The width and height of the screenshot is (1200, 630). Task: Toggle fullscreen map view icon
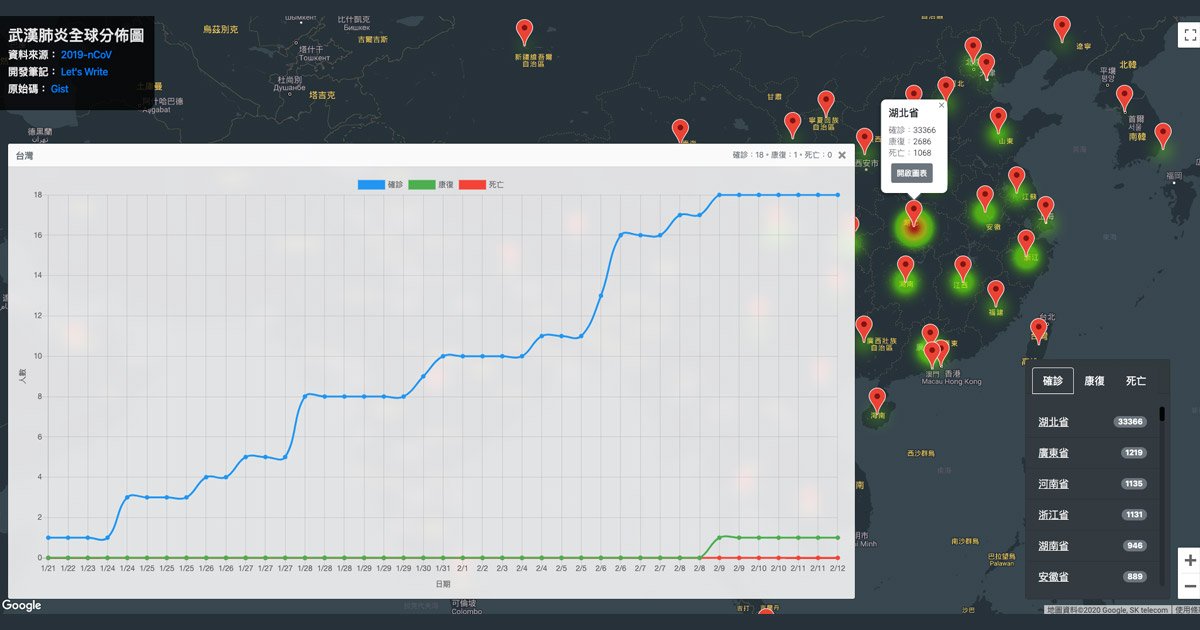point(1189,34)
